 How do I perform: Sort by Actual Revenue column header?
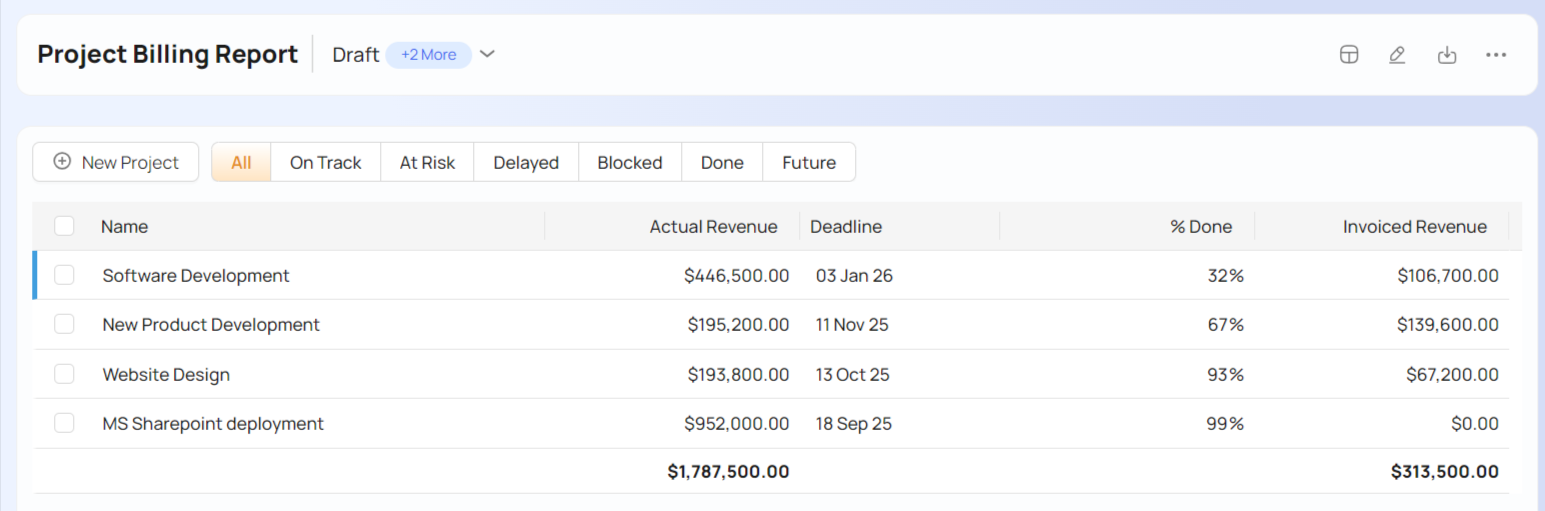tap(713, 227)
